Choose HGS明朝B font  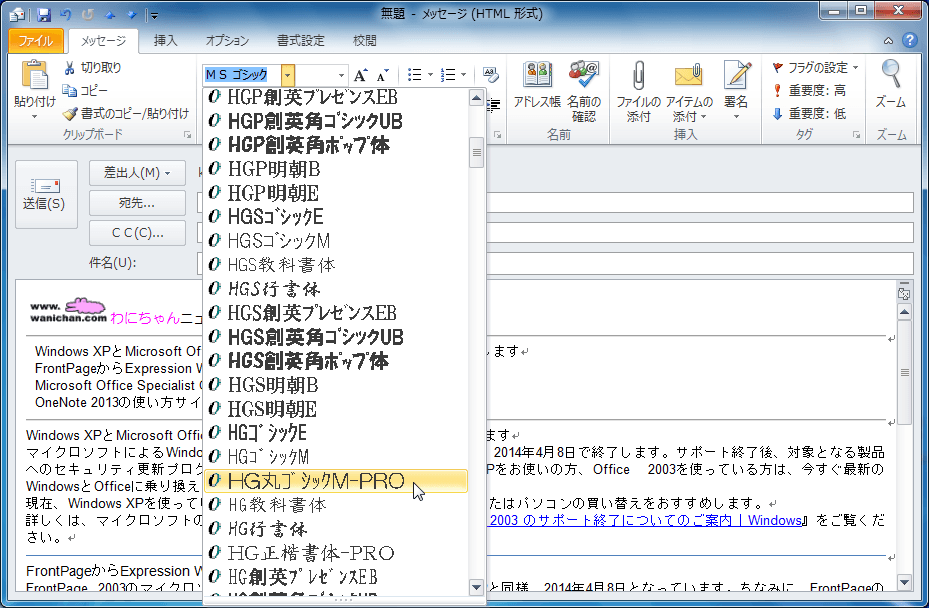click(x=336, y=385)
